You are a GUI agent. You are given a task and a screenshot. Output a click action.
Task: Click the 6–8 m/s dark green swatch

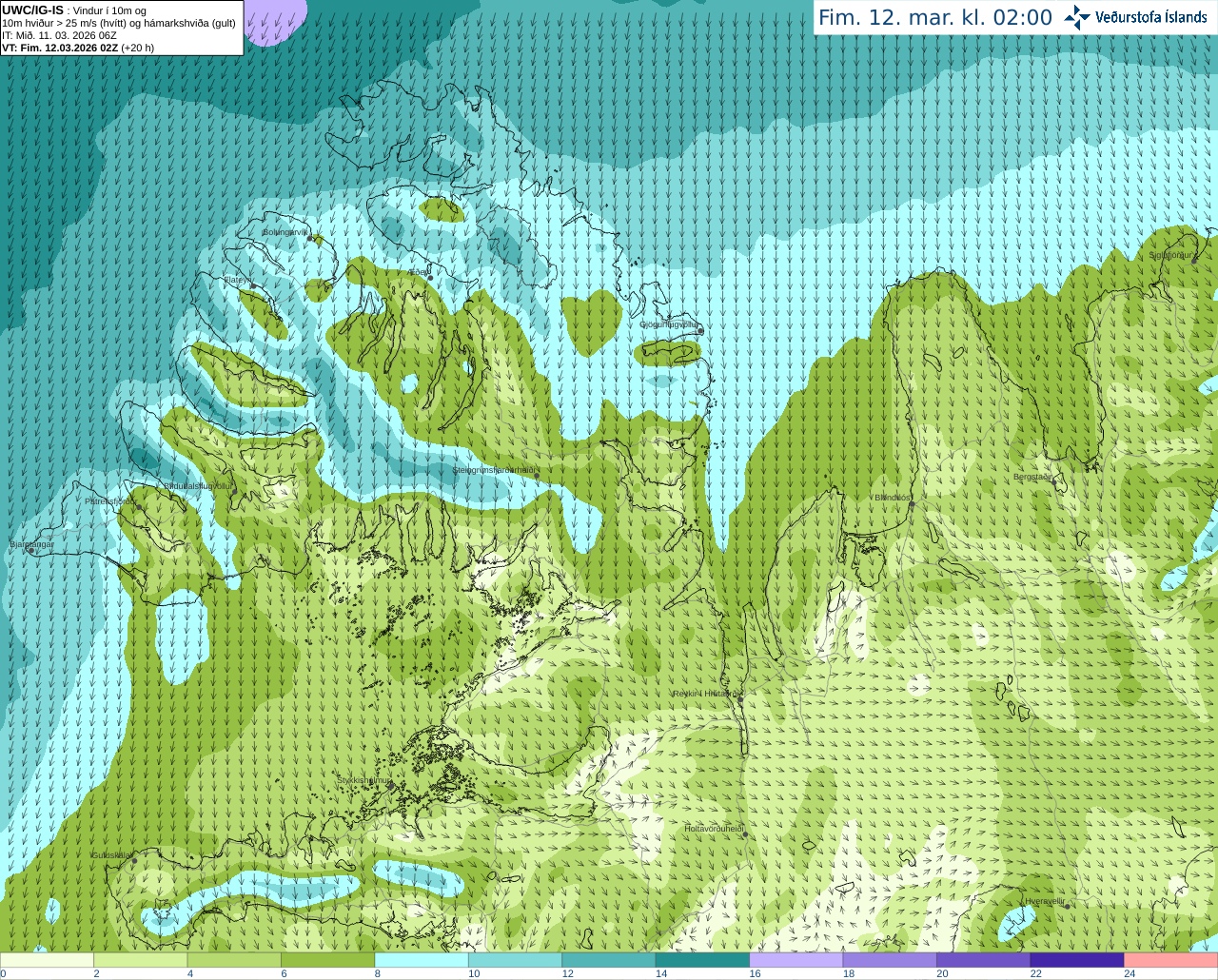pyautogui.click(x=327, y=960)
